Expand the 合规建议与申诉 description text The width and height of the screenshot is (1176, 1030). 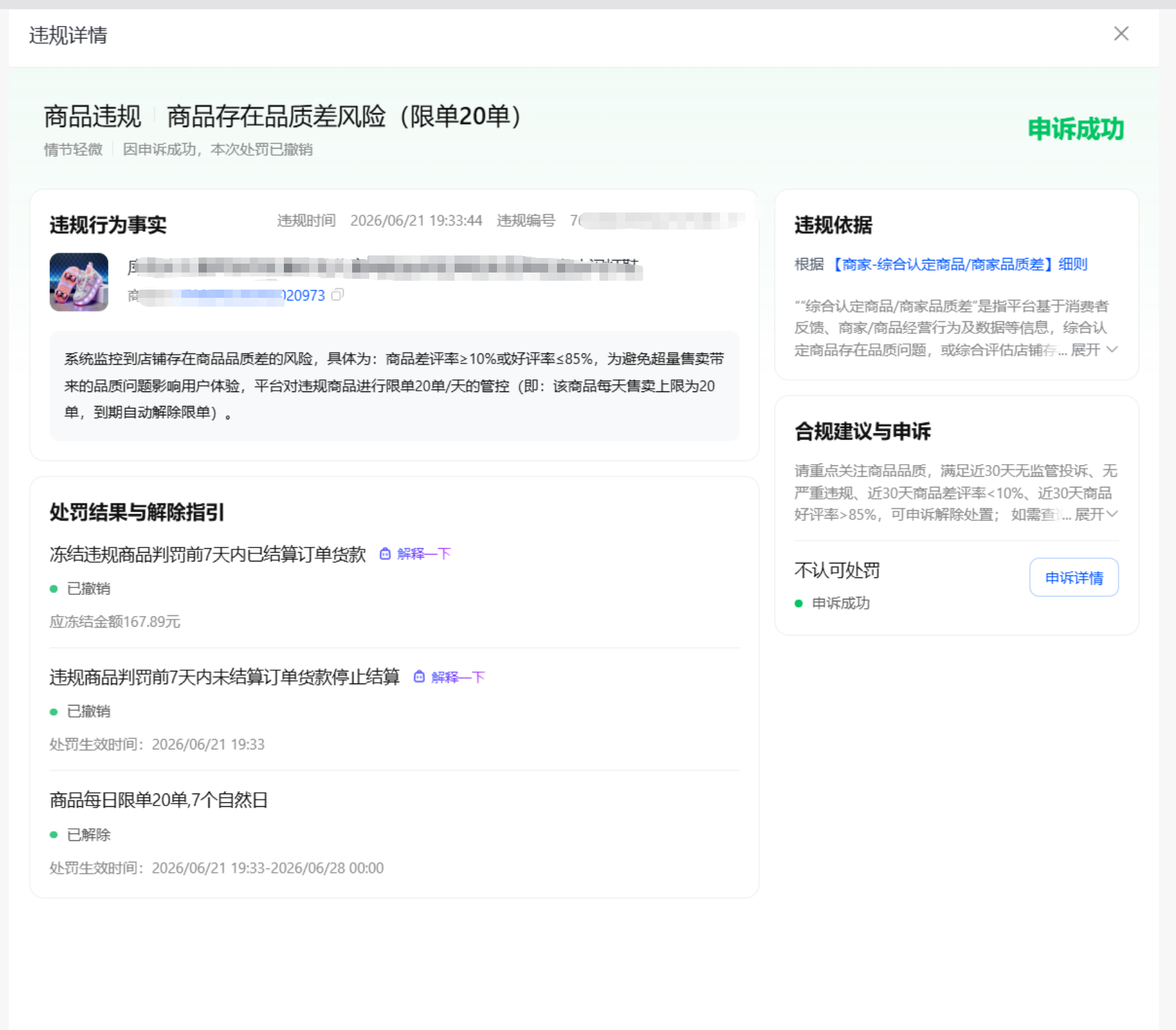pyautogui.click(x=1096, y=514)
